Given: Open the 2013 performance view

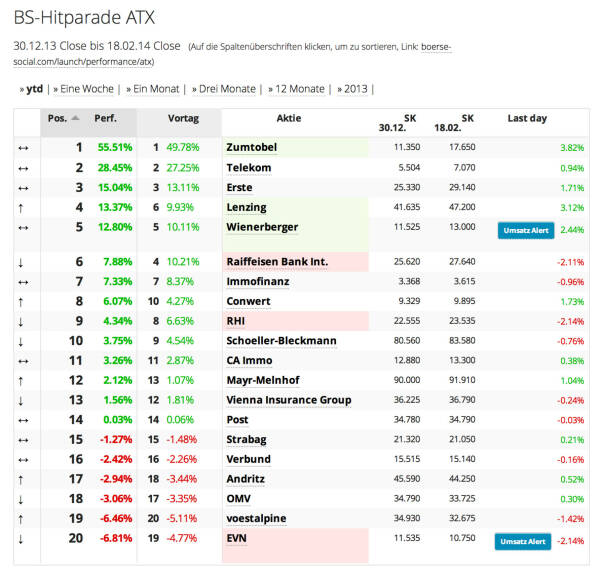Looking at the screenshot, I should point(354,89).
